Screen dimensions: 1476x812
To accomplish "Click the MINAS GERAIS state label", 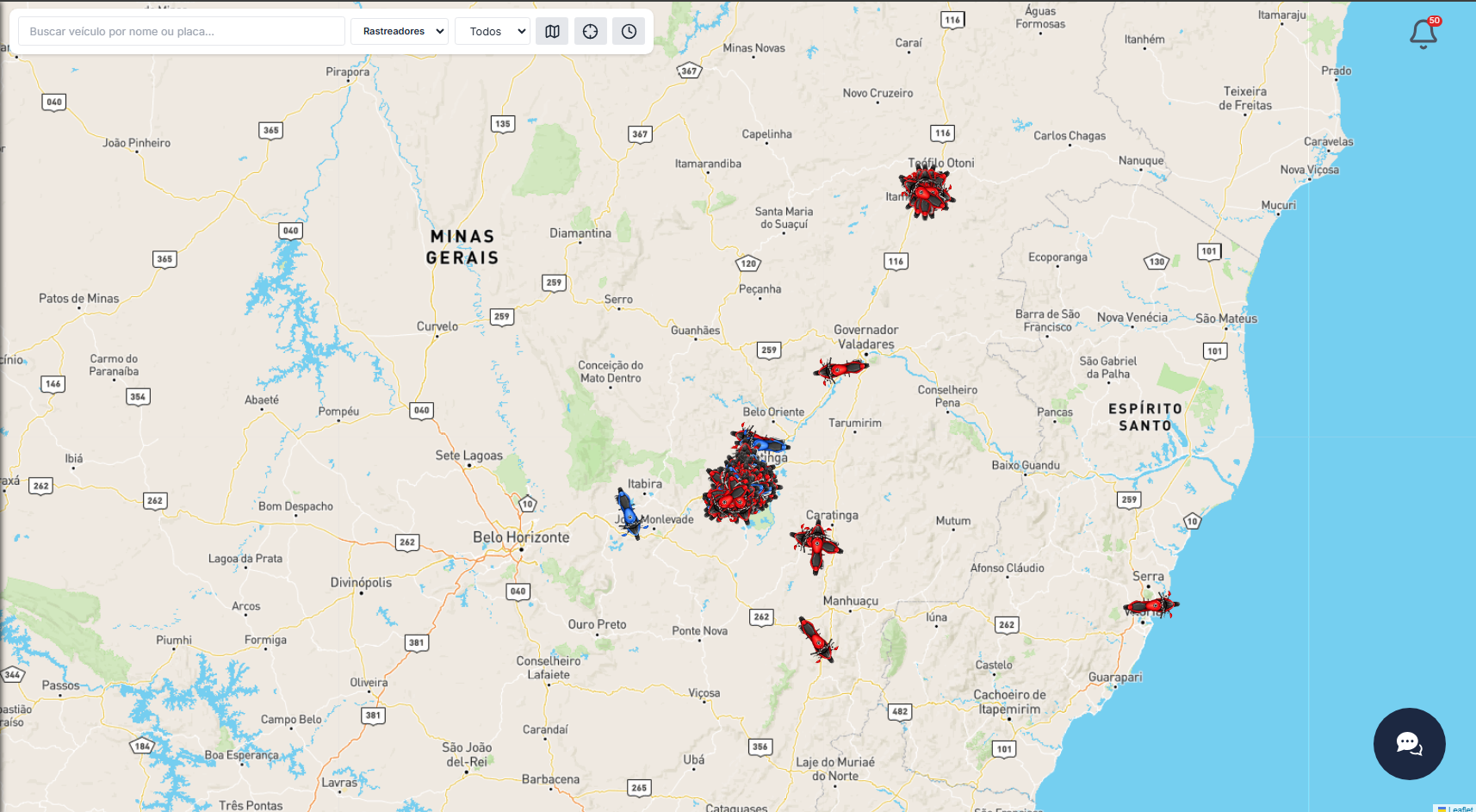I will point(462,247).
